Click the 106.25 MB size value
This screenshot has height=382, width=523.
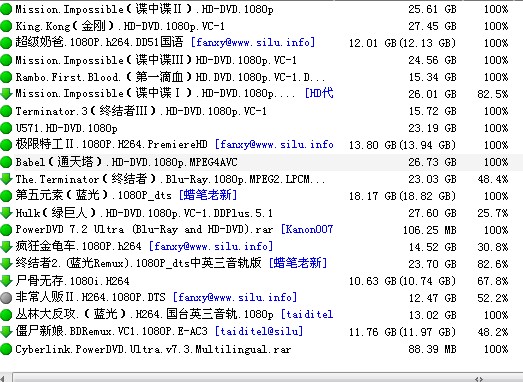click(x=429, y=230)
